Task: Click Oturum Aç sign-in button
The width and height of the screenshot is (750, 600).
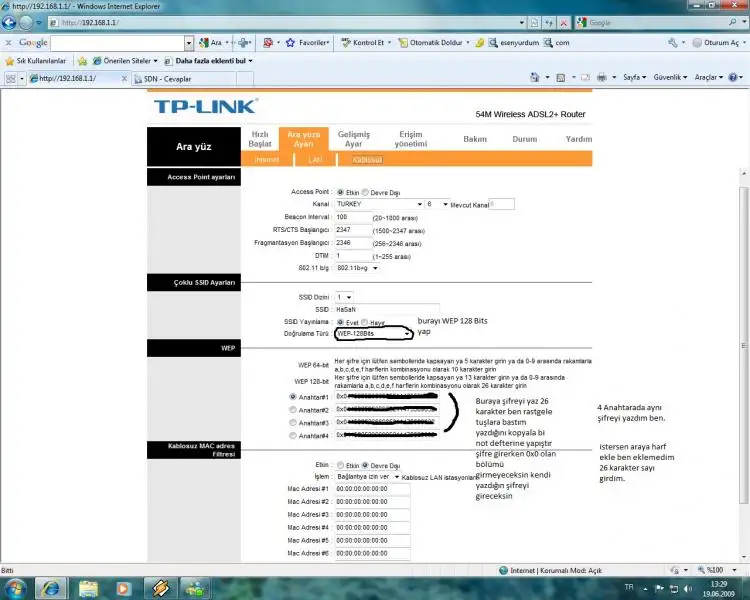Action: tap(716, 43)
